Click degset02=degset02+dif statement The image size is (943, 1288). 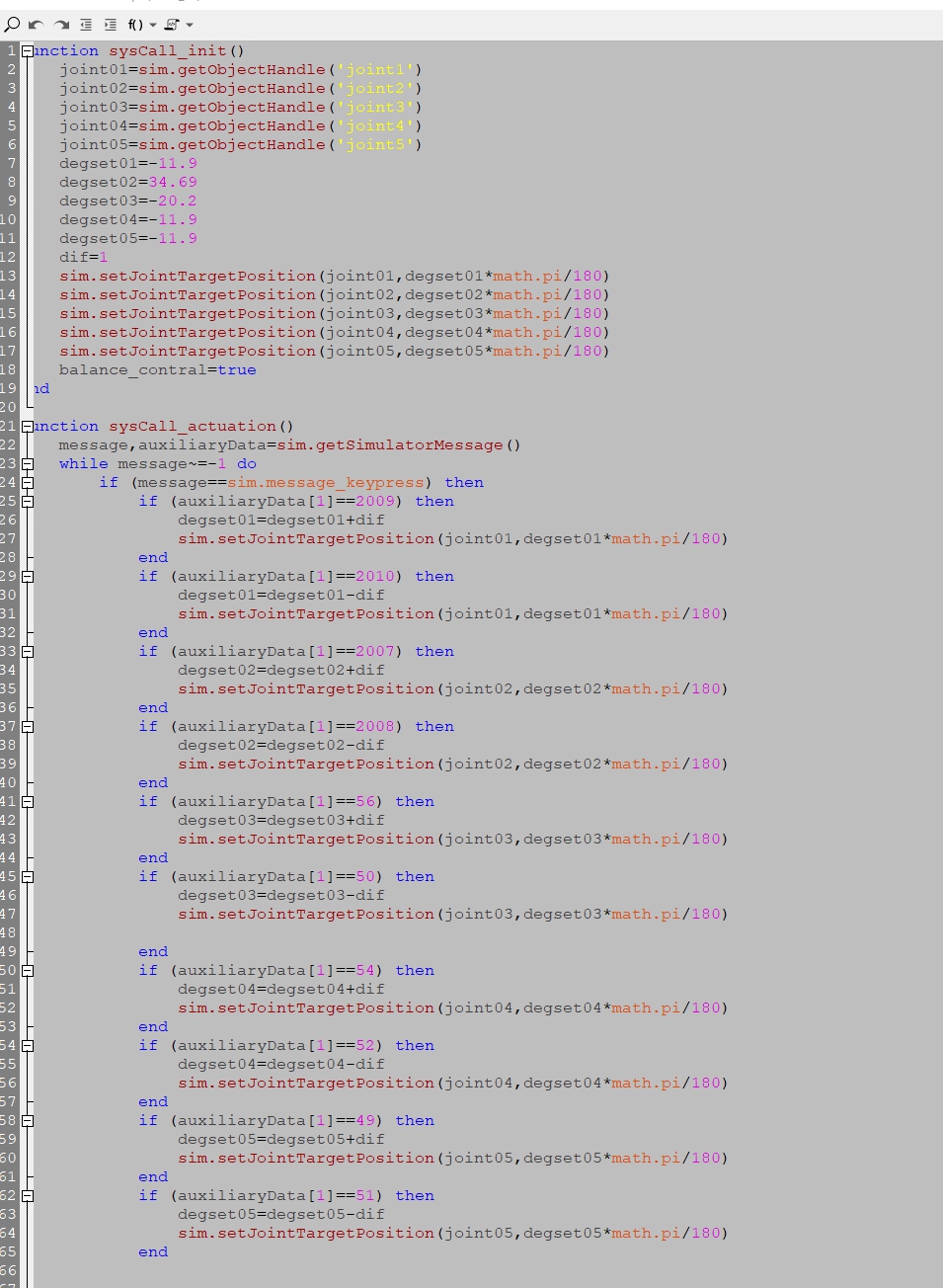click(x=281, y=671)
